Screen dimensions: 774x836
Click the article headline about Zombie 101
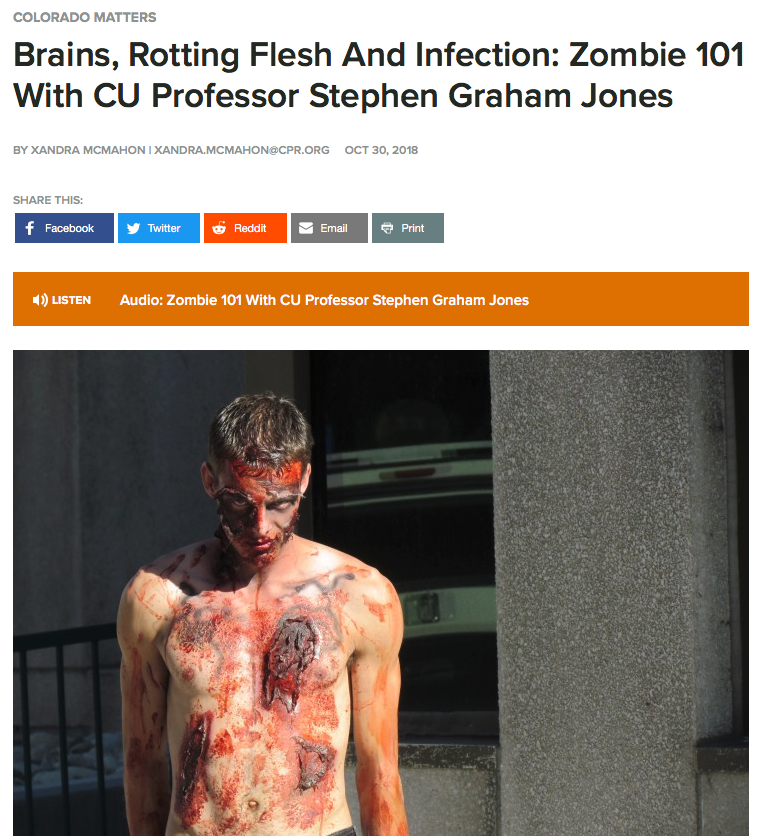[378, 75]
